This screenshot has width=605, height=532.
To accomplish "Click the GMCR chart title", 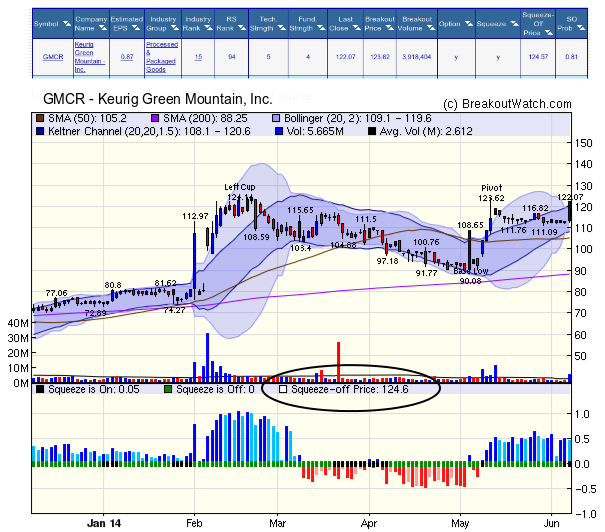I will (158, 99).
